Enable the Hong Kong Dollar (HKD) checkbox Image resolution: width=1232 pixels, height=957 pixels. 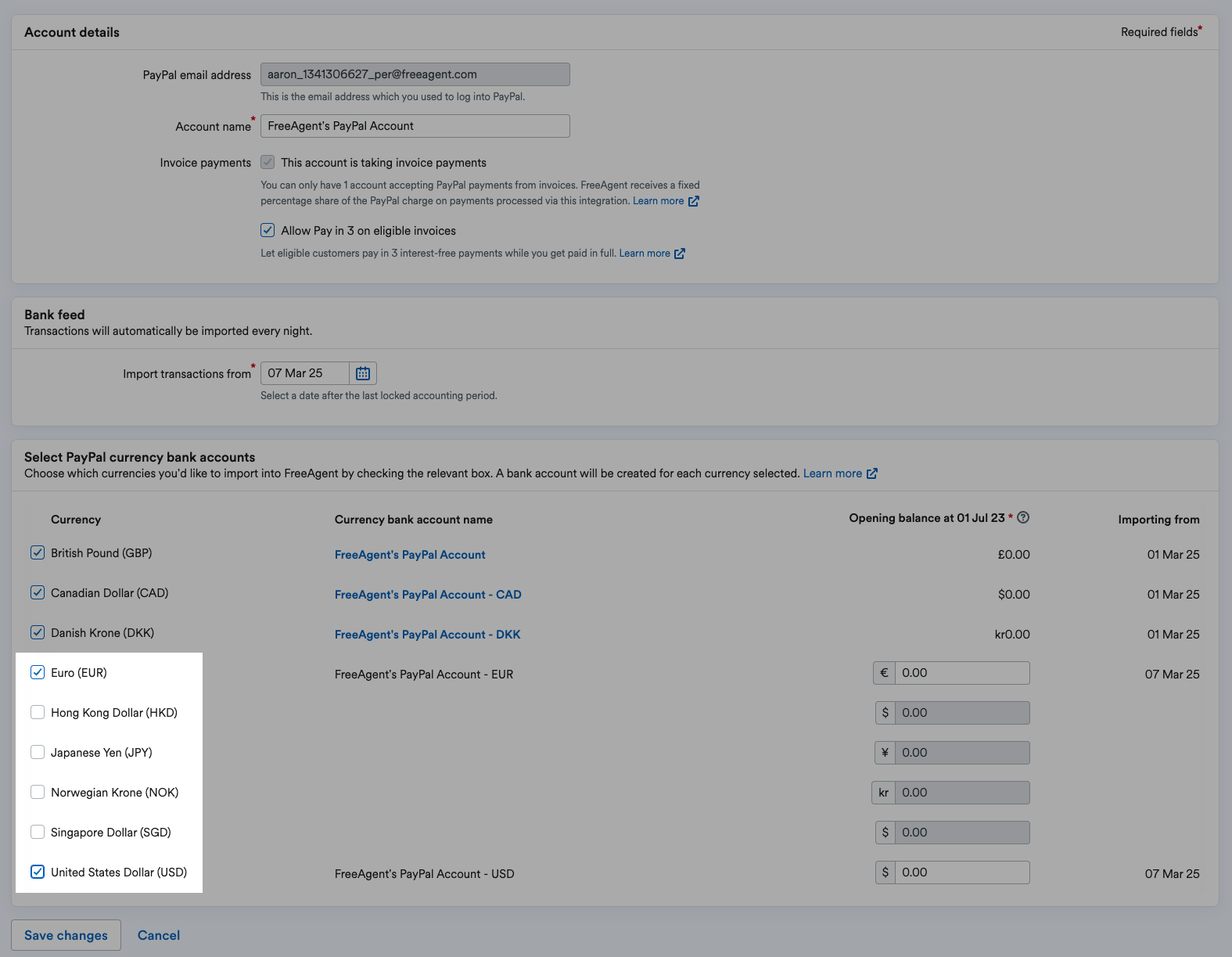click(x=38, y=712)
